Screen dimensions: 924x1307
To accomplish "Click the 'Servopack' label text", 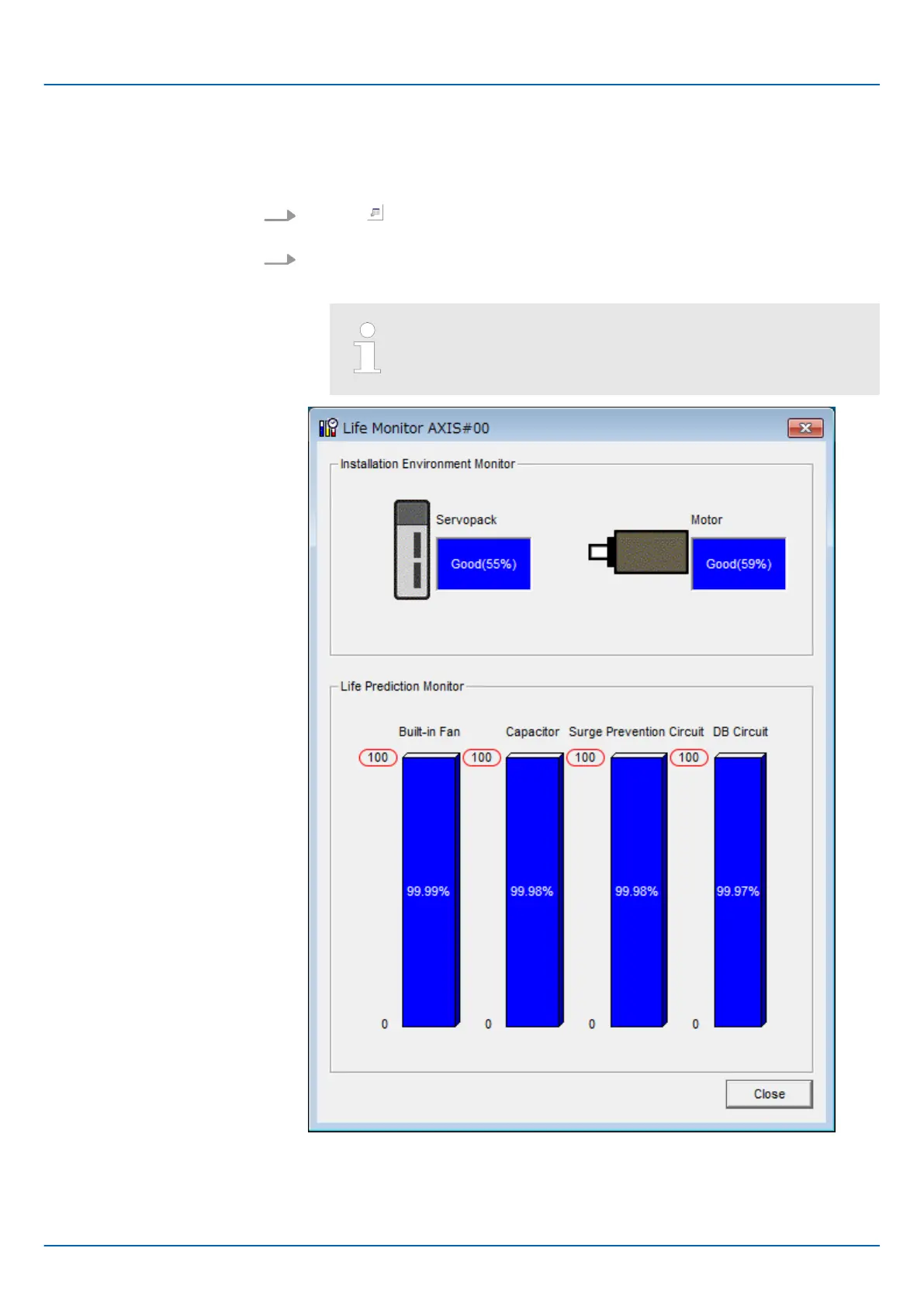I will (466, 520).
